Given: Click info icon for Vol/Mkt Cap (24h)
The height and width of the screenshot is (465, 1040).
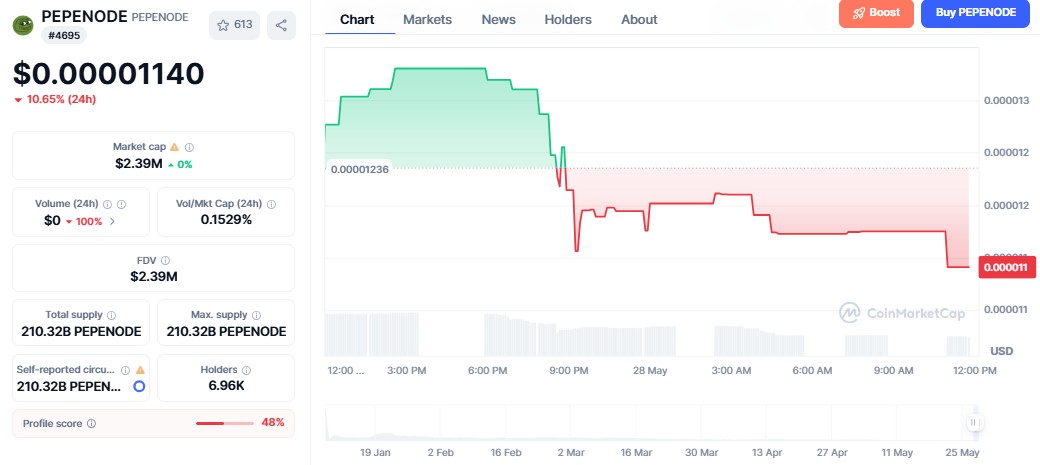Looking at the screenshot, I should point(271,204).
